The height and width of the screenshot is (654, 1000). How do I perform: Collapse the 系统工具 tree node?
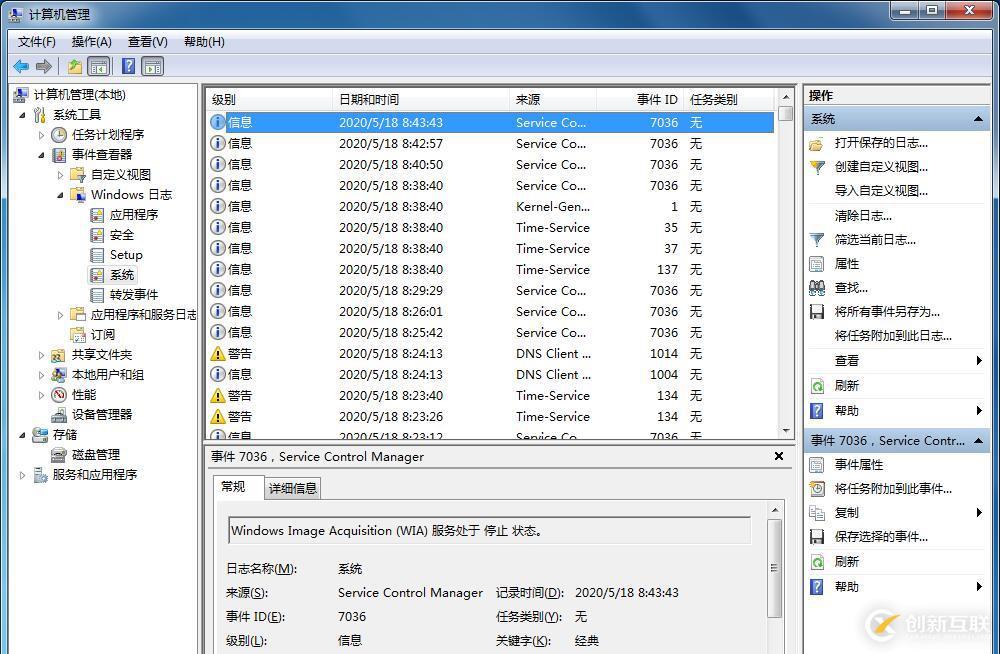tap(22, 115)
